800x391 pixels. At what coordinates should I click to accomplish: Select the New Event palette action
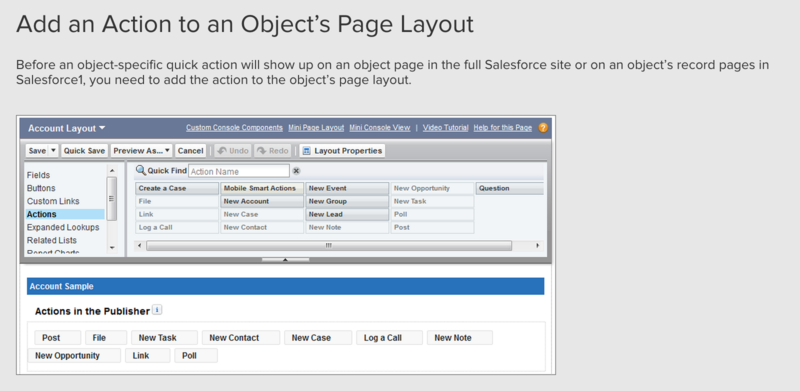[347, 188]
